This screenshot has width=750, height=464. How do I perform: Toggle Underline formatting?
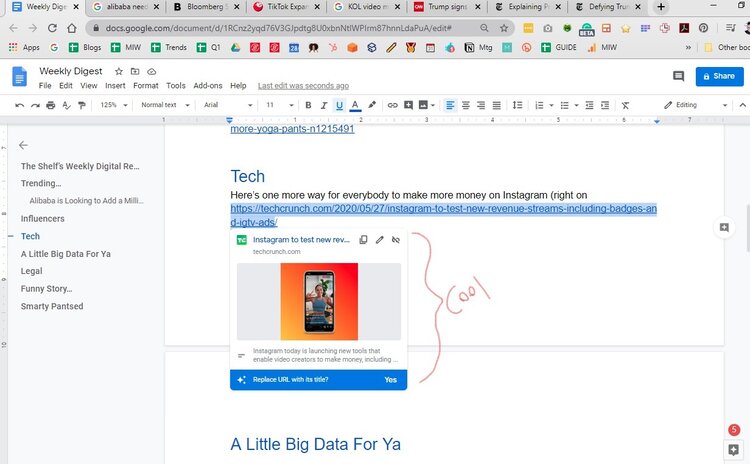(x=339, y=105)
